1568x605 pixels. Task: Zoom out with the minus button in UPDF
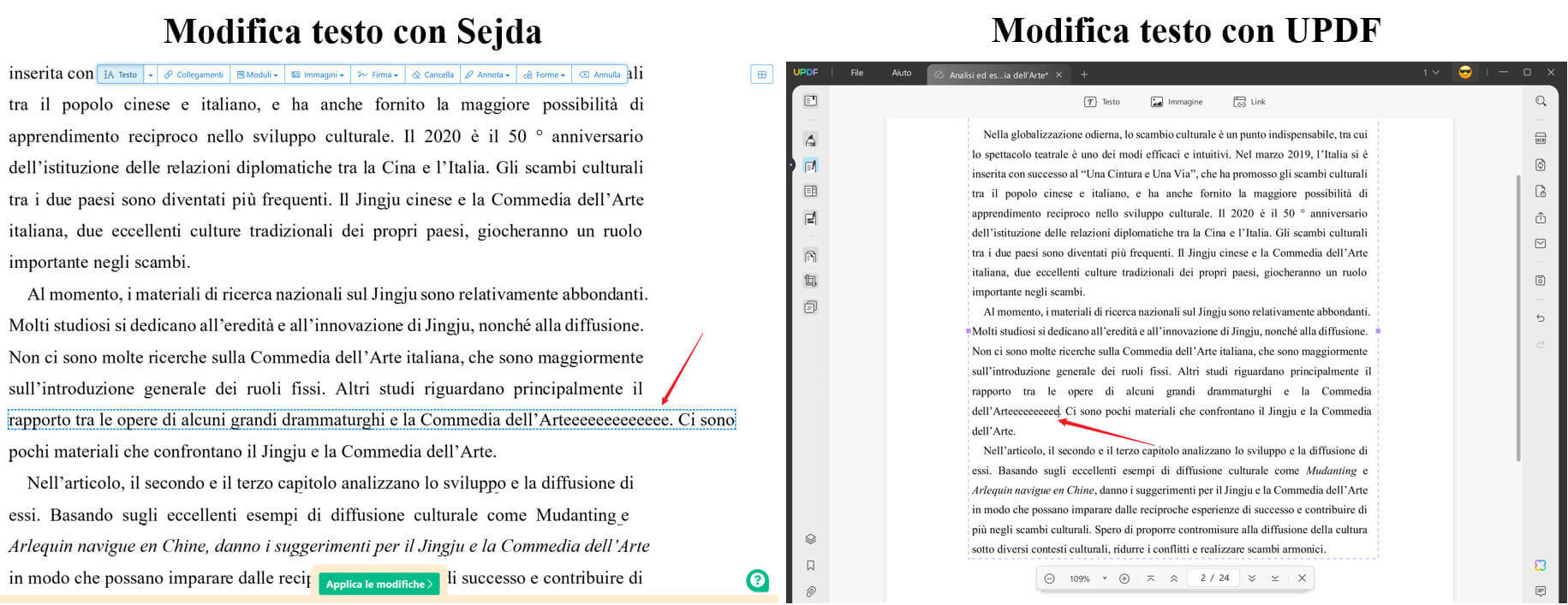1049,578
